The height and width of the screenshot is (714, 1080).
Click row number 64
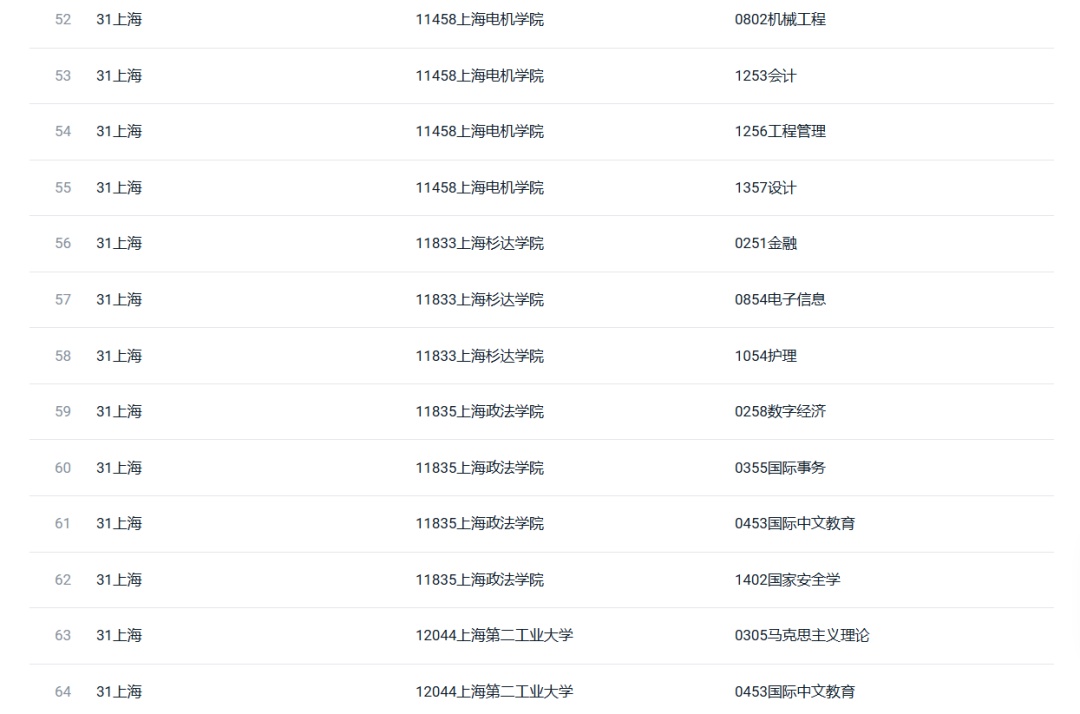[63, 692]
